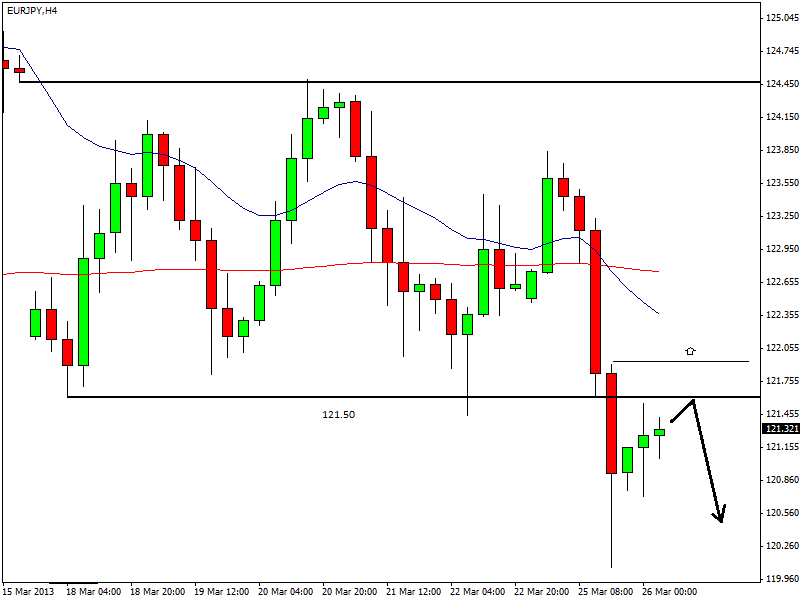800x600 pixels.
Task: Click the 122.055 price scale value
Action: click(x=781, y=348)
